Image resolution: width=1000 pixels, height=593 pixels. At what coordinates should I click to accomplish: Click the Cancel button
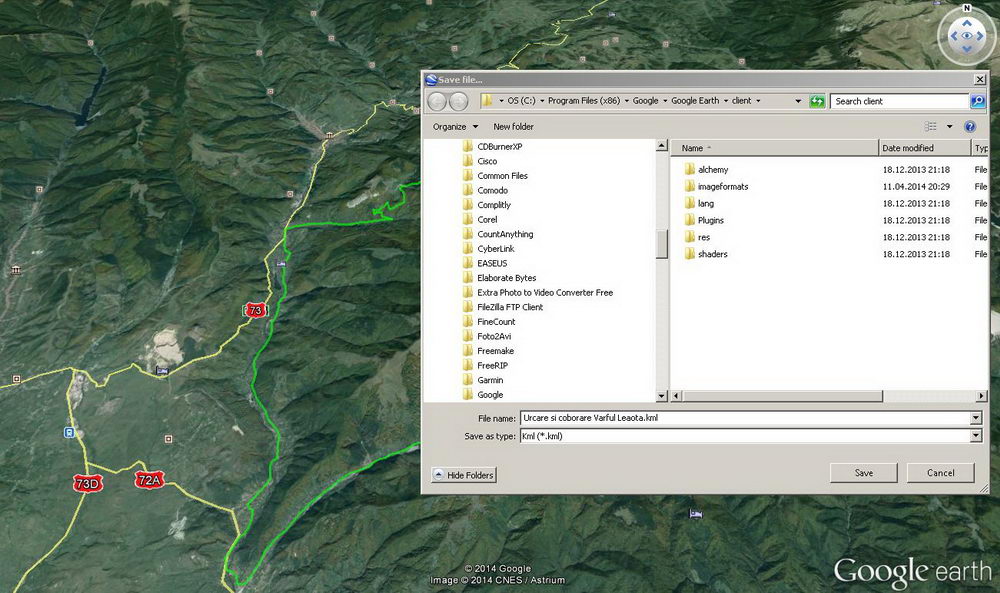pyautogui.click(x=941, y=472)
